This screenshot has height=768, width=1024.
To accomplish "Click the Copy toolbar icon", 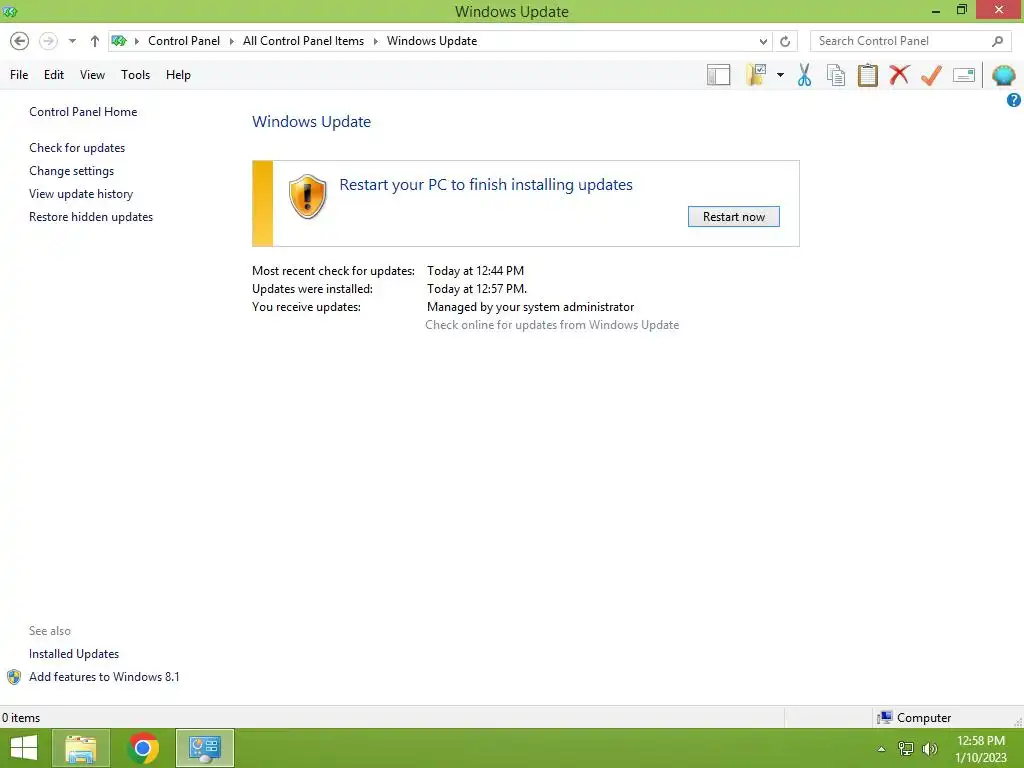I will pos(836,75).
